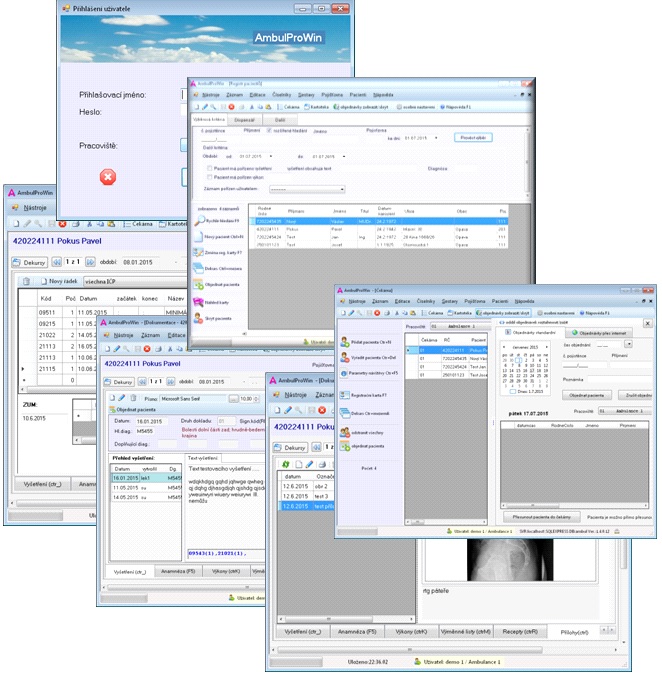Open Pracoviště combo in objednávky panel
Viewport: 662px width, 673px height.
click(x=625, y=411)
